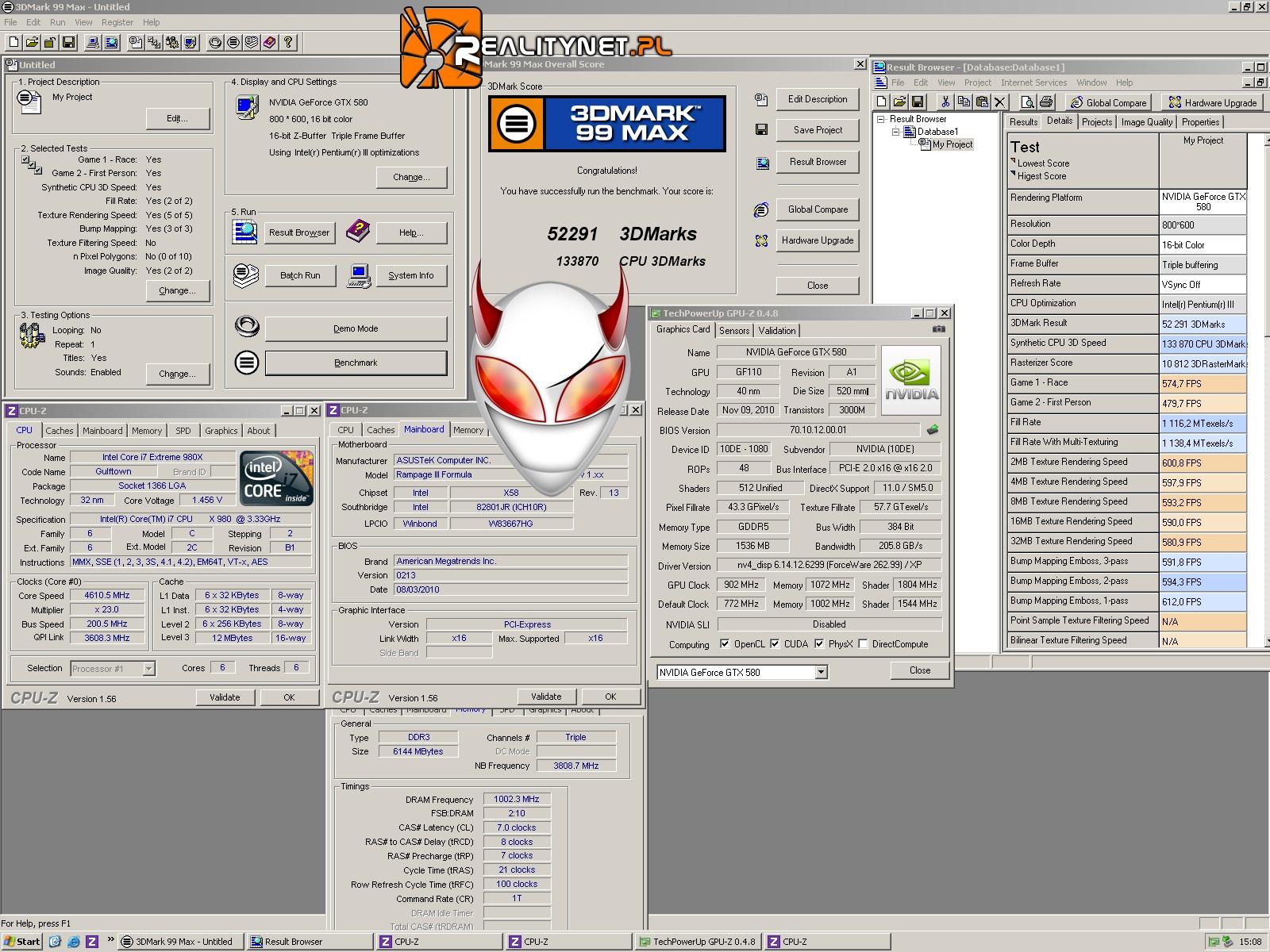The width and height of the screenshot is (1270, 952).
Task: Open Register menu in 3DMark menu bar
Action: 117,22
